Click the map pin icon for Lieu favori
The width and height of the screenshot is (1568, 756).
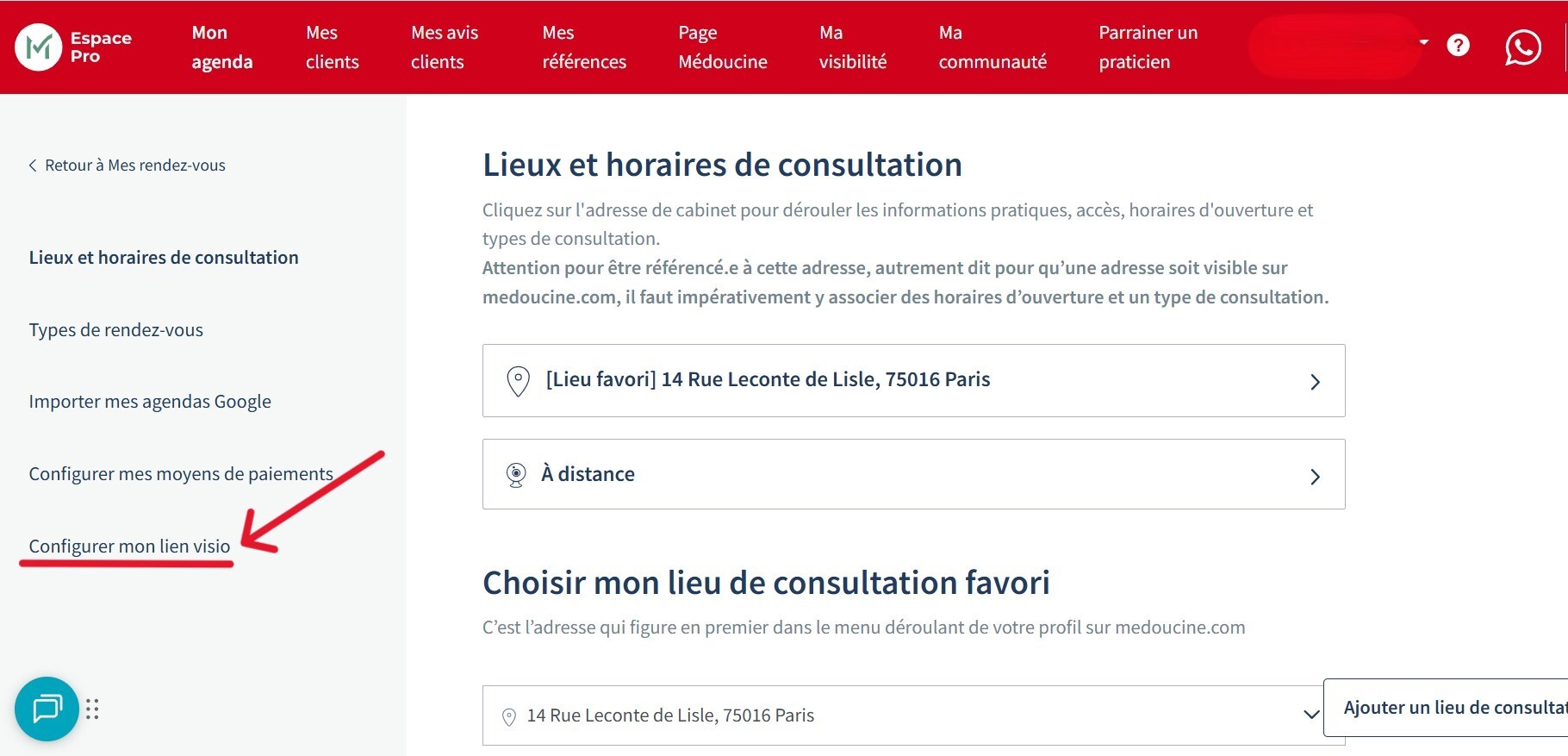[518, 380]
